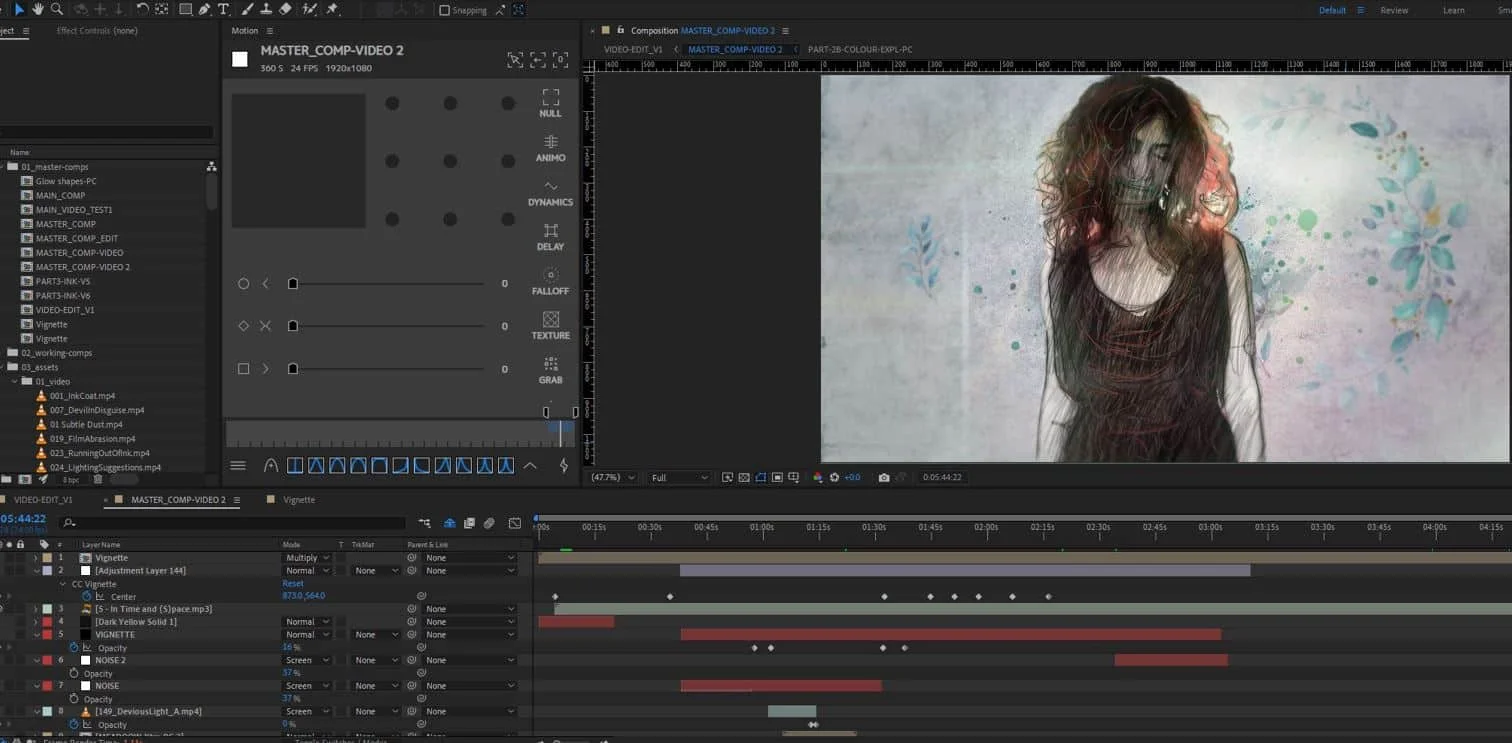This screenshot has height=743, width=1512.
Task: Click Reset for CC Vignette effect
Action: tap(293, 584)
